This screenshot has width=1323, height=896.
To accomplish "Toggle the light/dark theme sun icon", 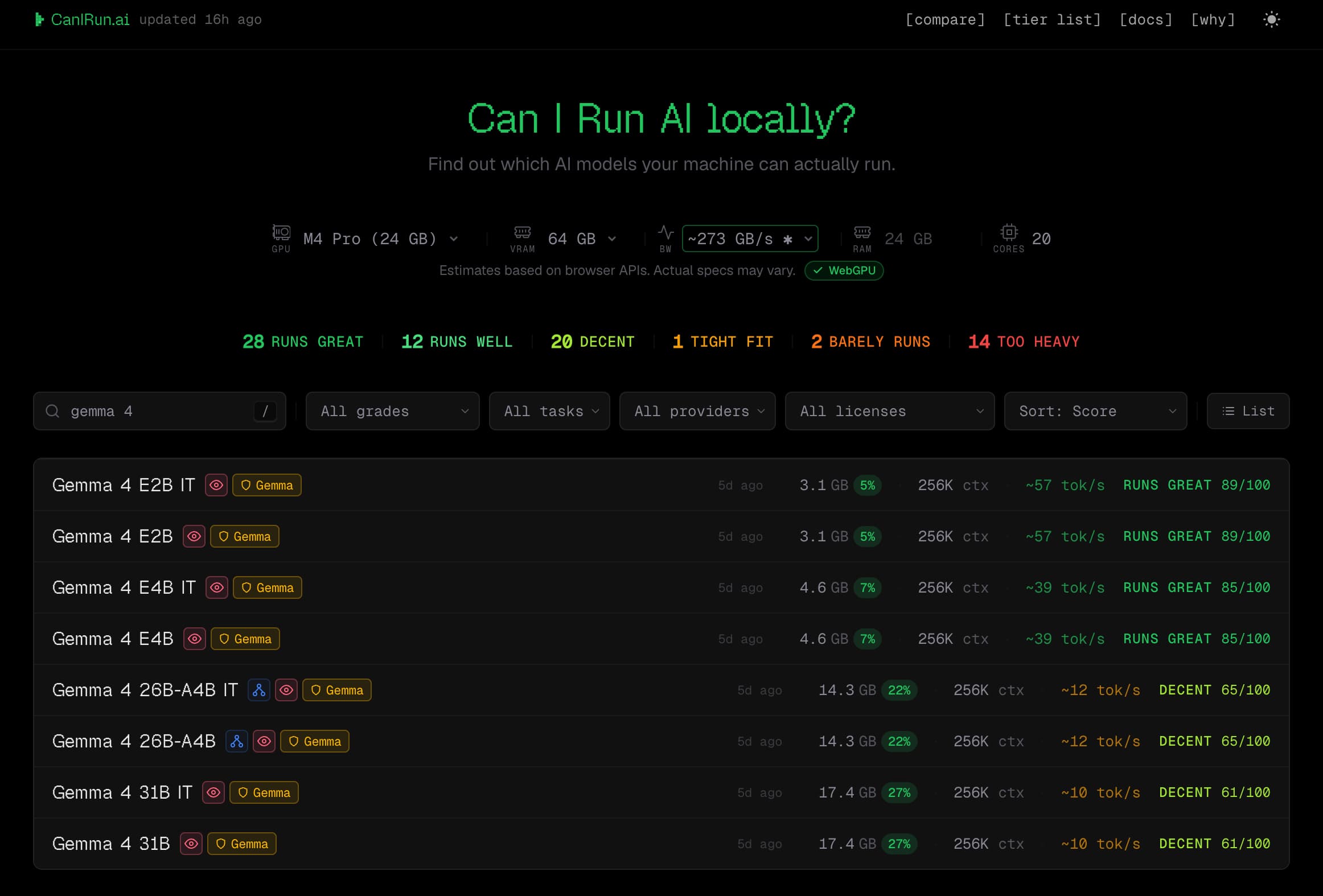I will (1271, 20).
